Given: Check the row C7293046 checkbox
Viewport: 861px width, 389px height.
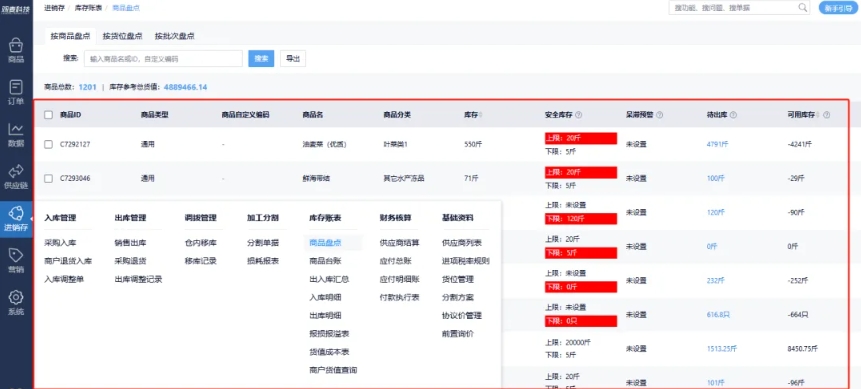Looking at the screenshot, I should [x=48, y=179].
